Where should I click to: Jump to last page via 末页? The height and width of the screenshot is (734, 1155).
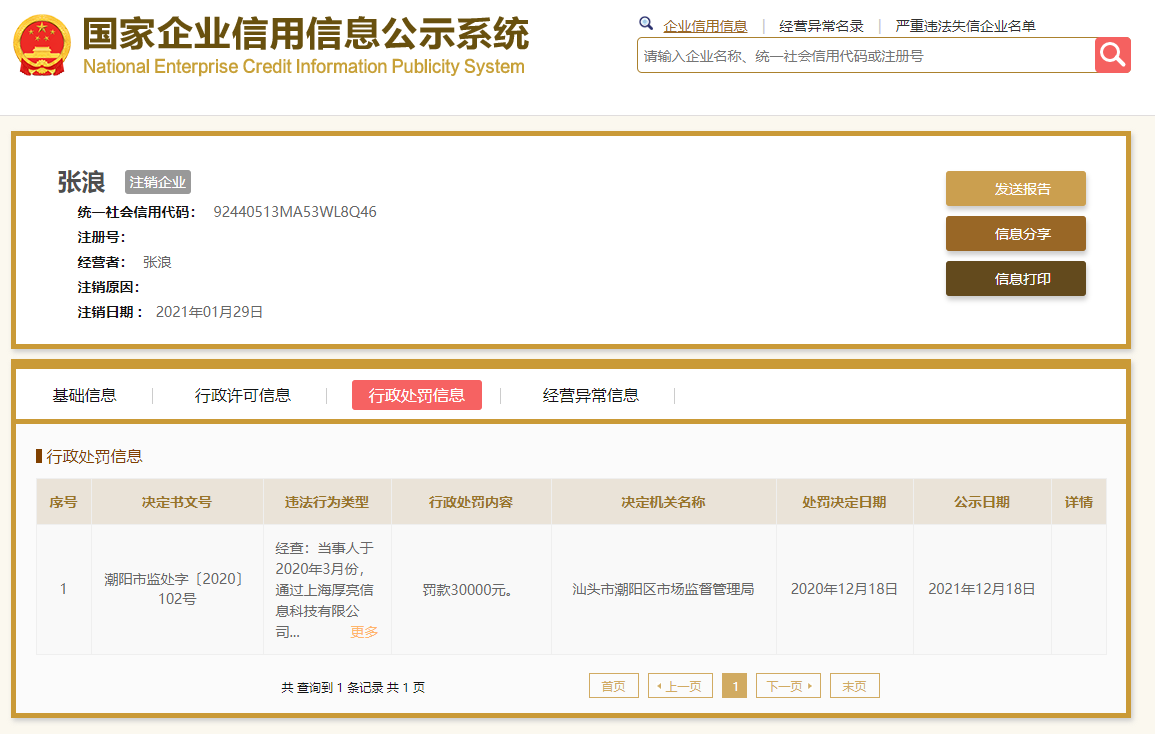point(854,686)
